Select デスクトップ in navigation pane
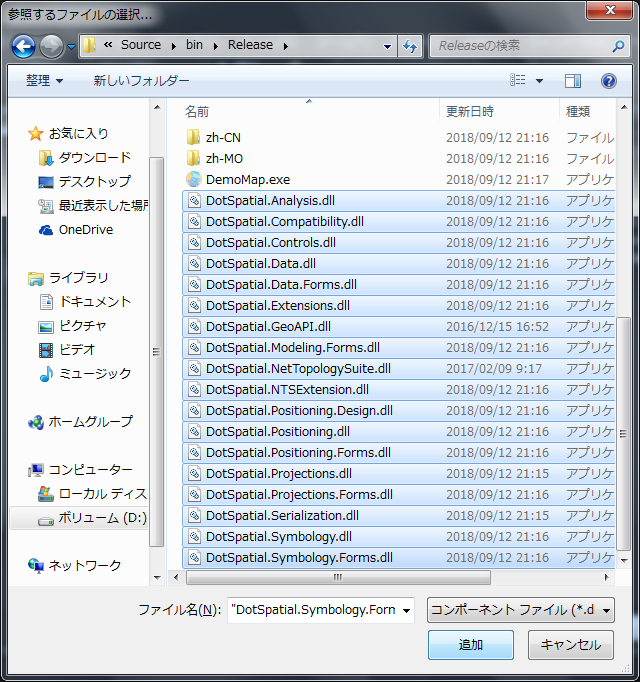 click(x=85, y=181)
